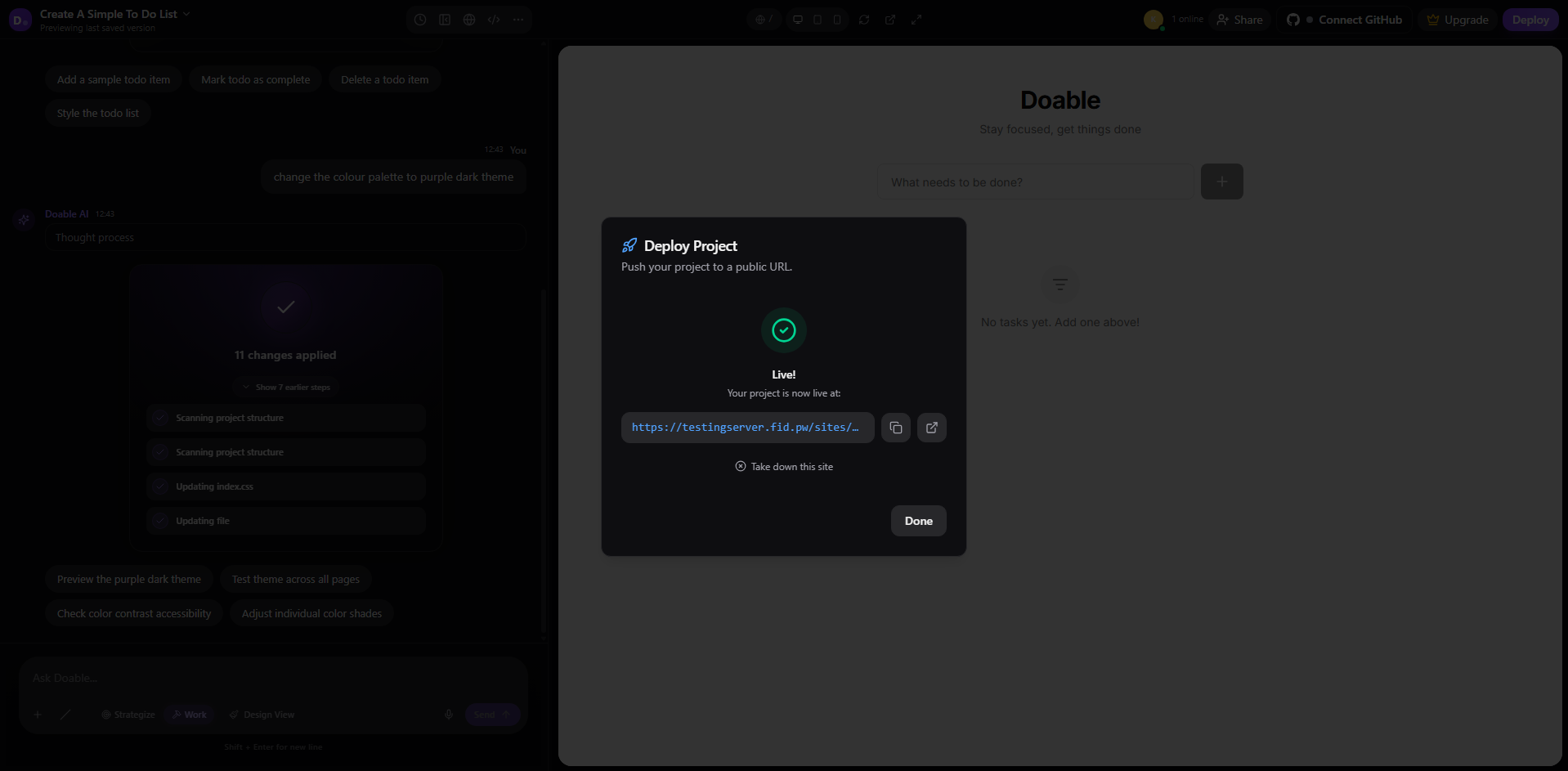
Task: Select 'Mark todo as complete' suggestion
Action: coord(256,79)
